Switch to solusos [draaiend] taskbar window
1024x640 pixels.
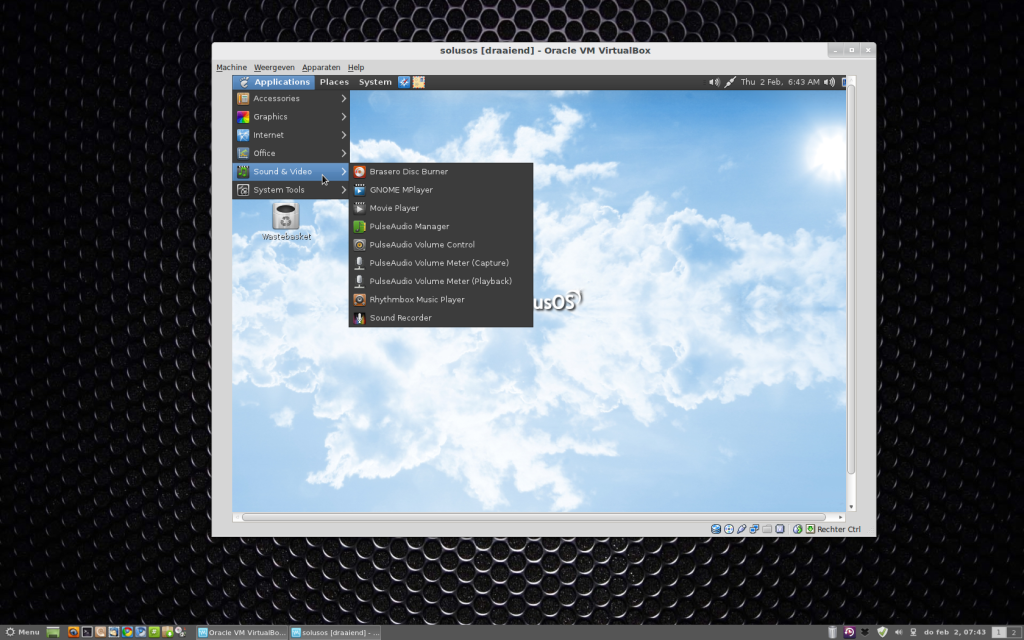335,632
